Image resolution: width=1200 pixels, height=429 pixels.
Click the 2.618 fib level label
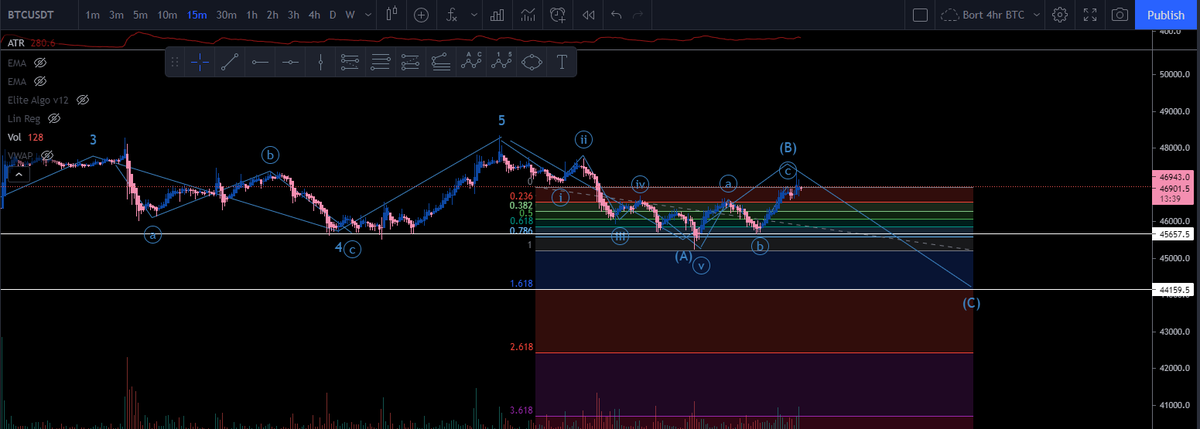pos(520,347)
